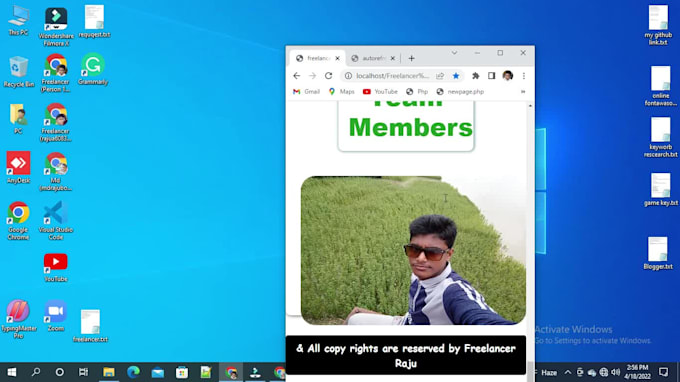Open Mail app from taskbar
The height and width of the screenshot is (382, 680).
click(158, 372)
